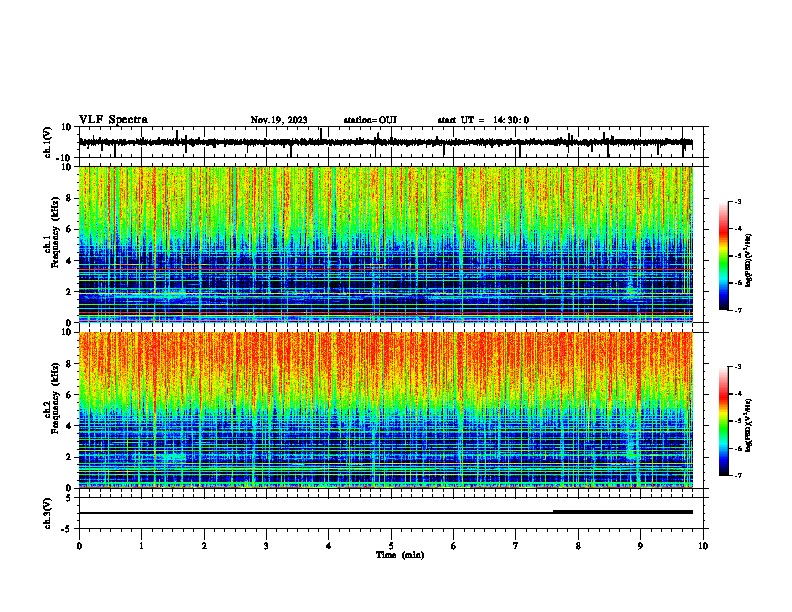The width and height of the screenshot is (792, 612).
Task: Click time axis tick label "5"
Action: click(x=391, y=546)
